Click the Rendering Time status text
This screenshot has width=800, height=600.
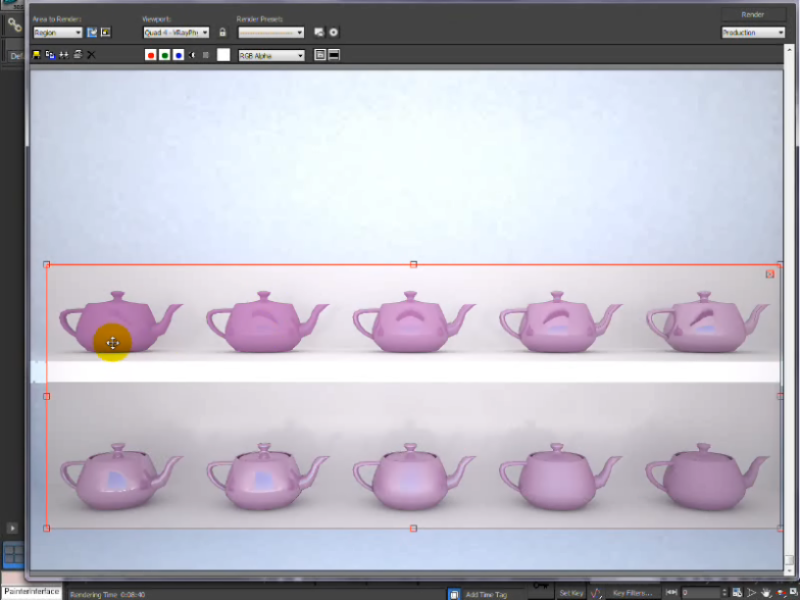pyautogui.click(x=107, y=594)
